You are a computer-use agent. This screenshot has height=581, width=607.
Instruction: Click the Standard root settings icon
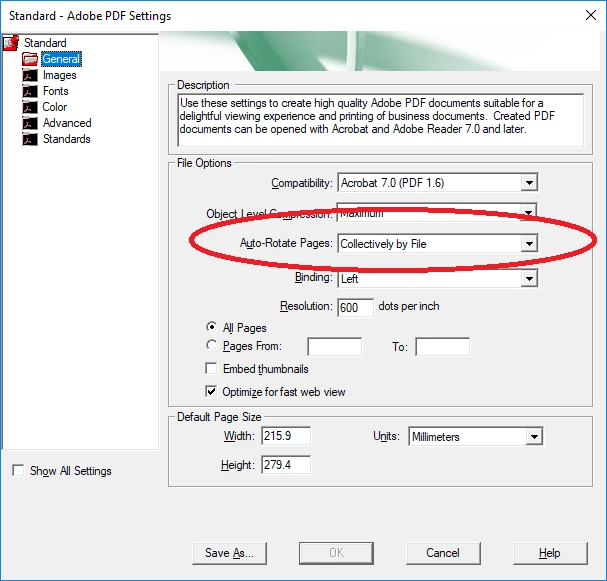coord(11,43)
